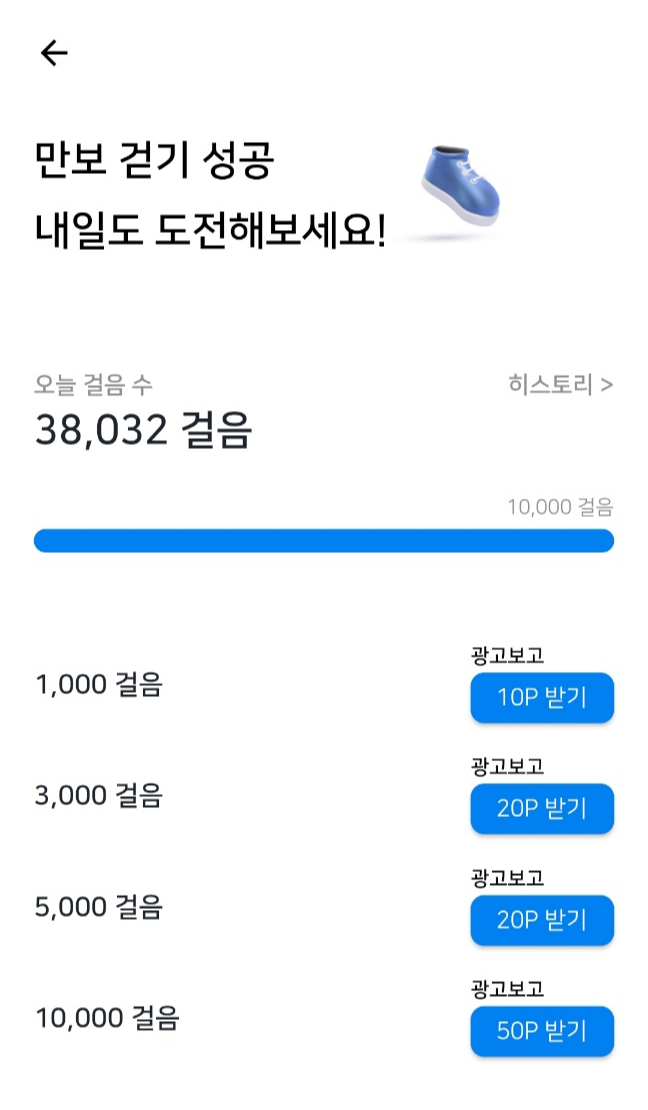This screenshot has height=1110, width=648.
Task: Click the 만보 걷기 성공 headline text
Action: pyautogui.click(x=155, y=162)
